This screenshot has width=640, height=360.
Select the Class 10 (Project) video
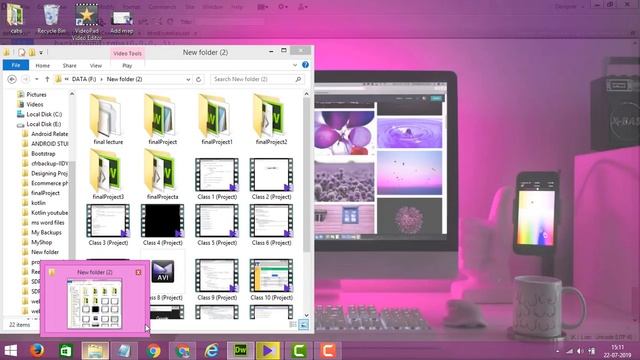[271, 280]
